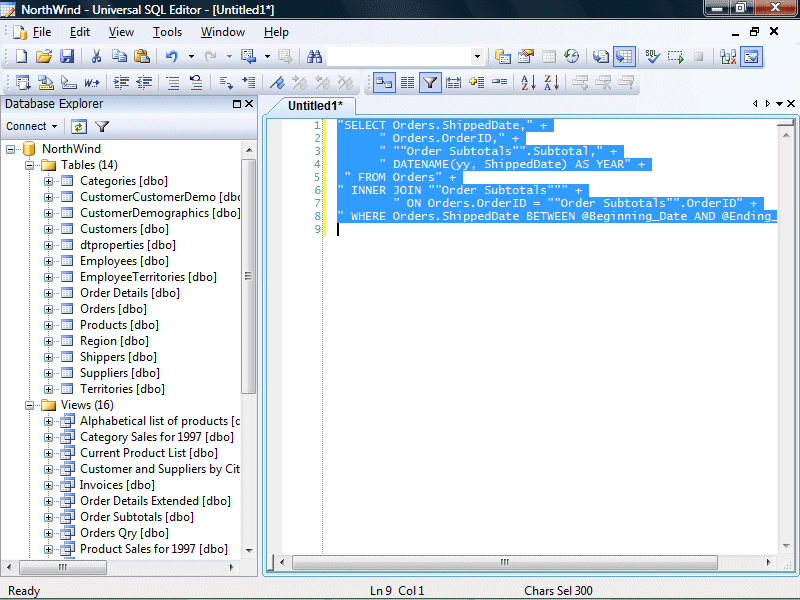Select the Products [dbo] table
Viewport: 800px width, 600px height.
tap(119, 325)
